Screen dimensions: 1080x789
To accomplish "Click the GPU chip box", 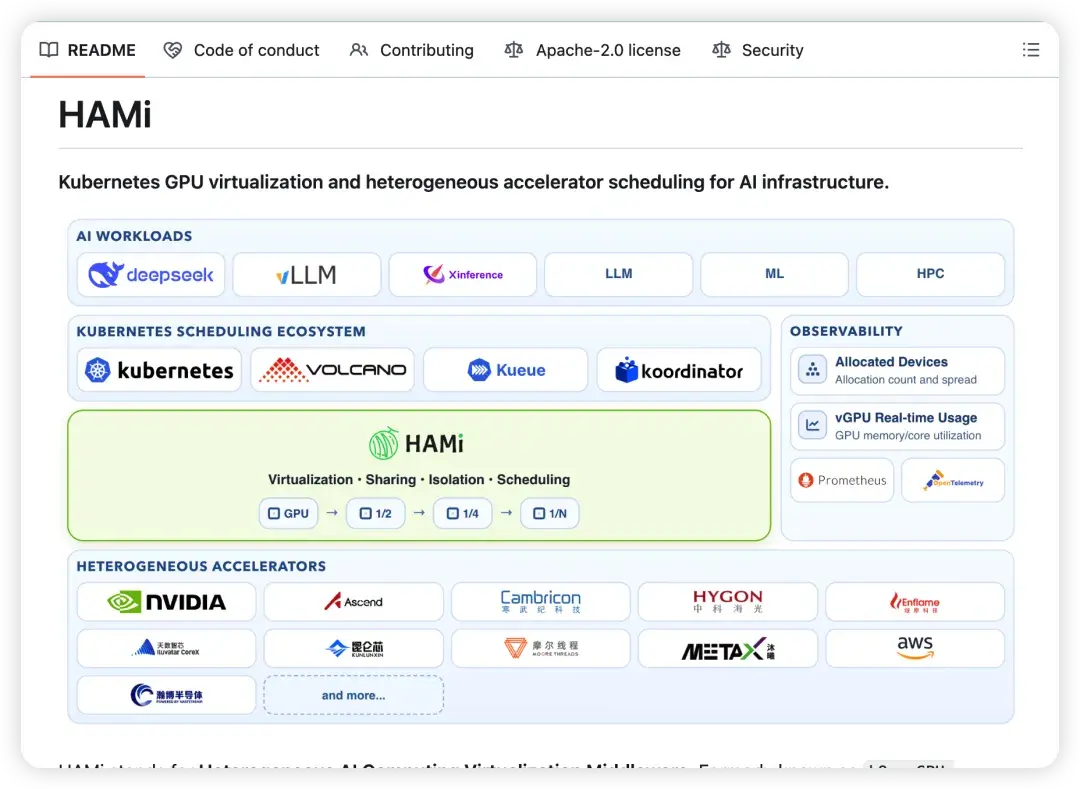I will (x=289, y=514).
